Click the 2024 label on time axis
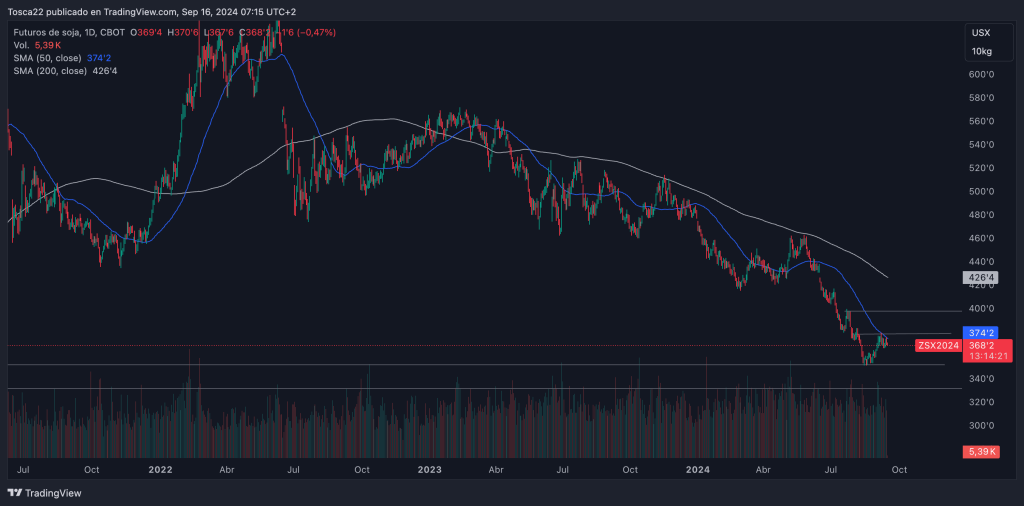Image resolution: width=1024 pixels, height=506 pixels. click(698, 468)
